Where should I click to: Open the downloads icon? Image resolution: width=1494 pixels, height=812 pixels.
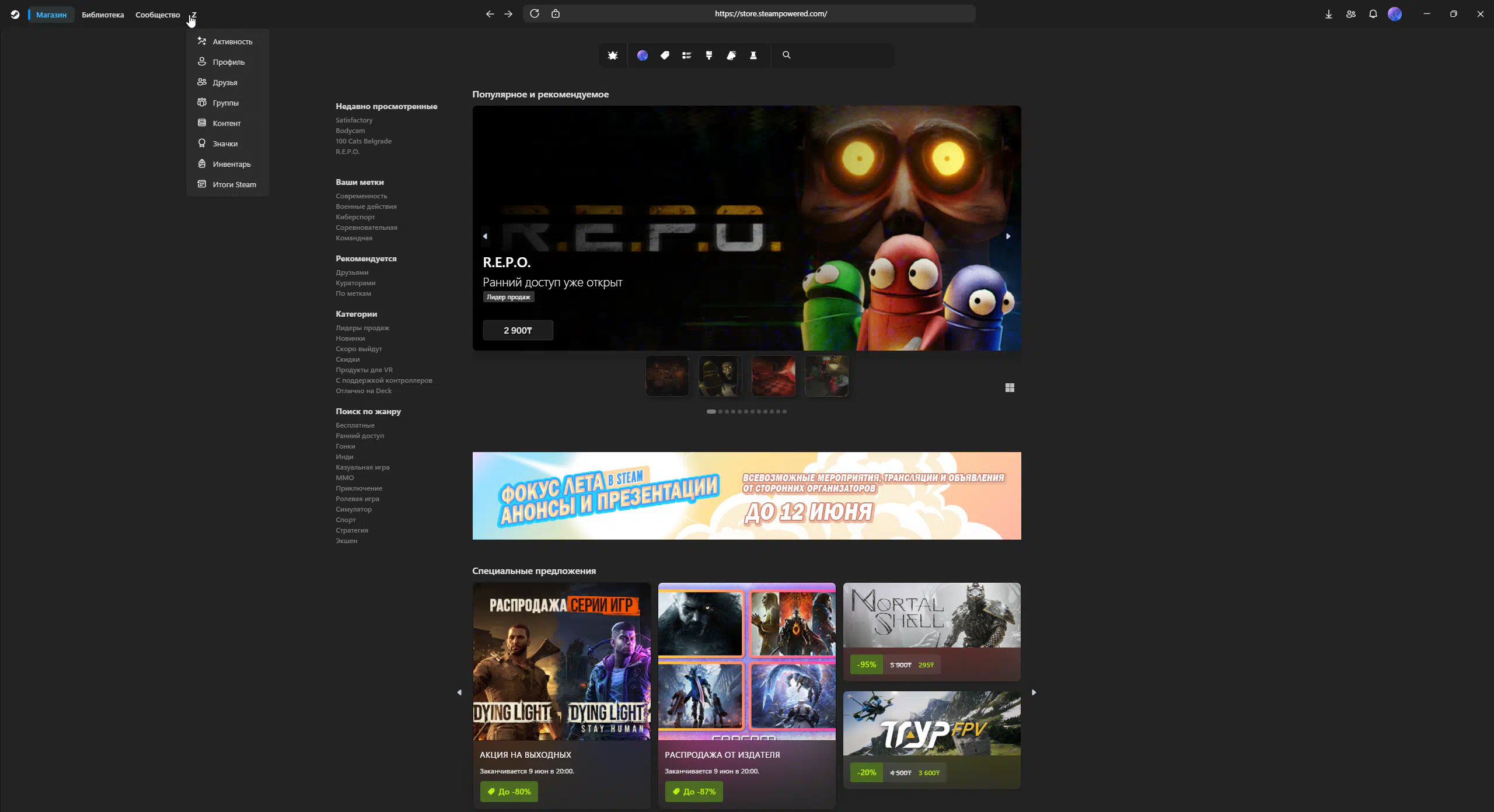(x=1328, y=14)
